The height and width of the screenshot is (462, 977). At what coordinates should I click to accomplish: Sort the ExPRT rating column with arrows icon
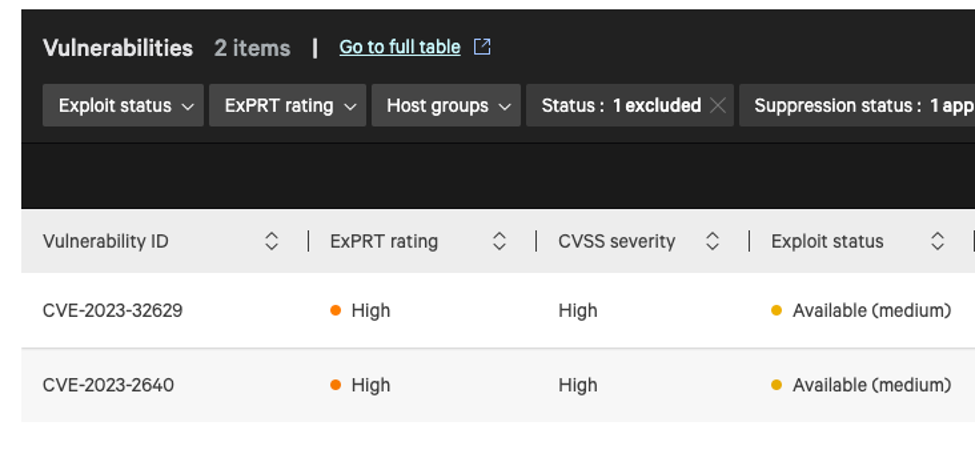coord(499,241)
